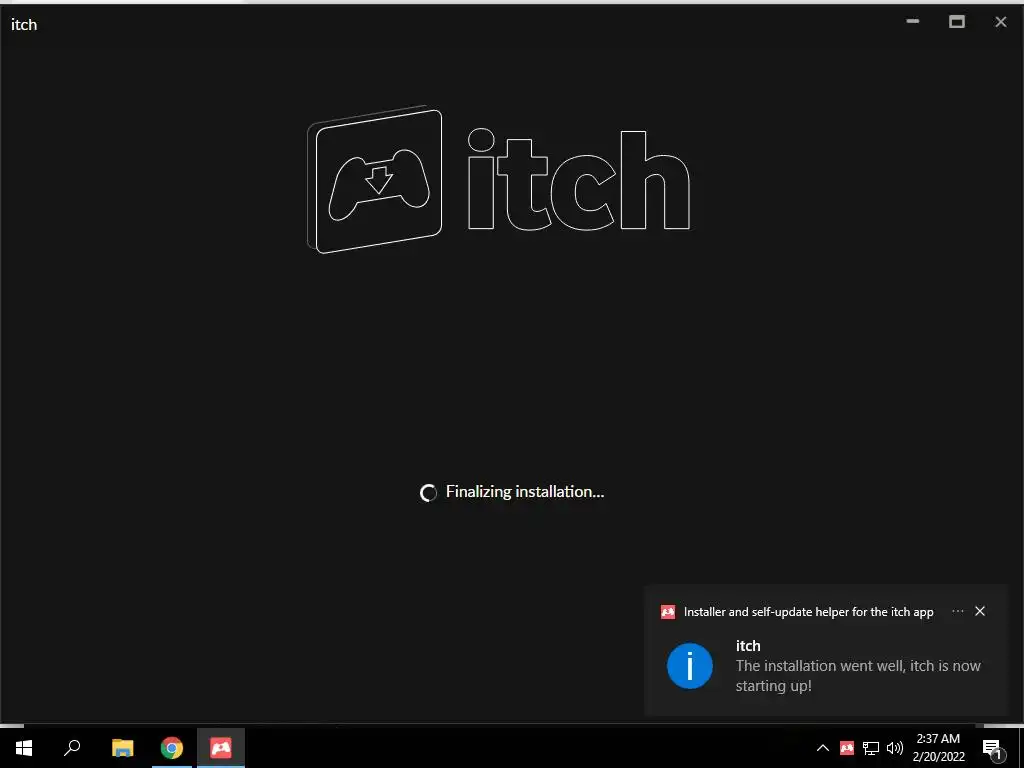
Task: Open notification options via the three dots
Action: pyautogui.click(x=957, y=611)
